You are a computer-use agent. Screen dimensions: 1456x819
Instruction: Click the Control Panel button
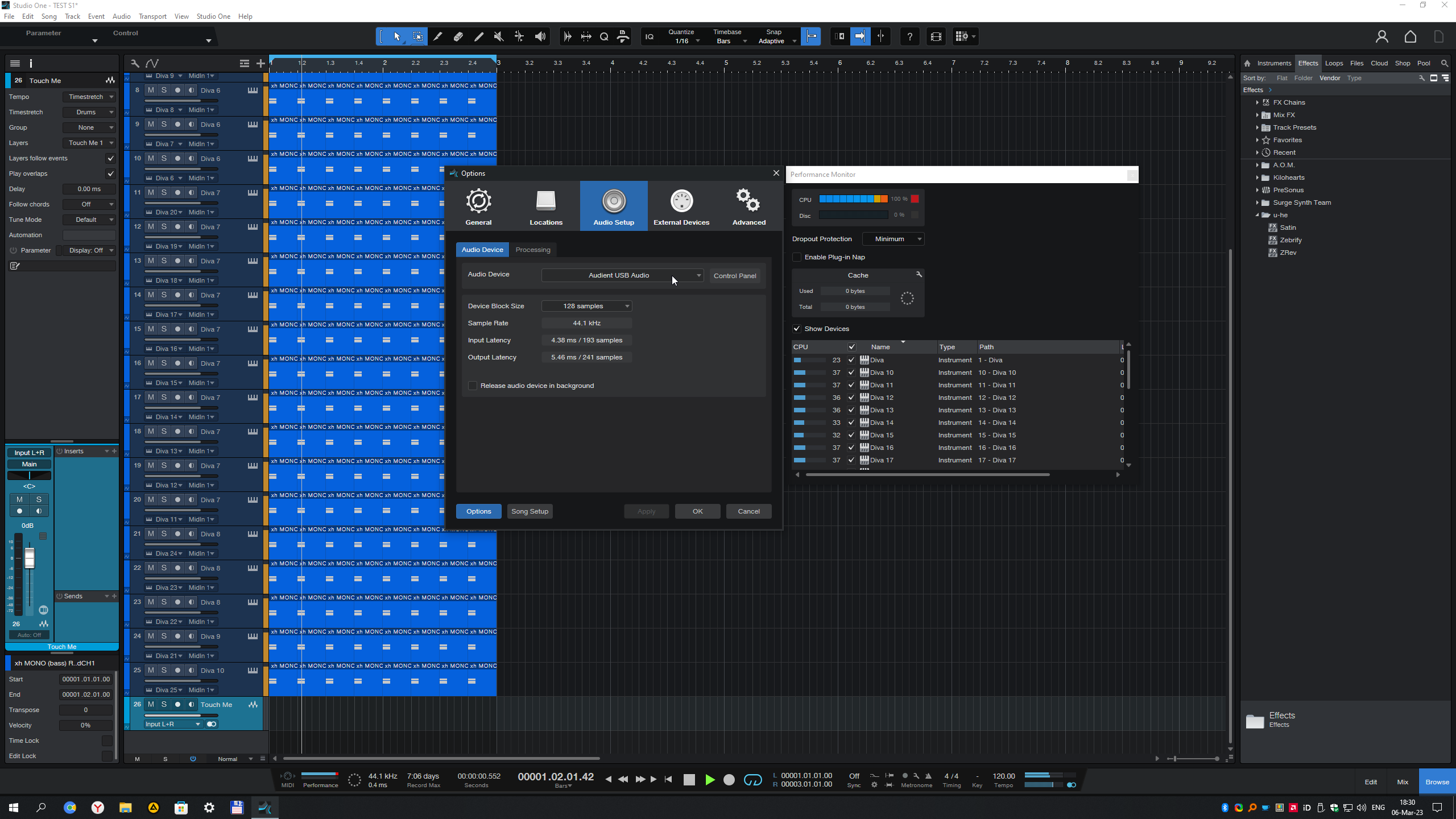tap(734, 276)
